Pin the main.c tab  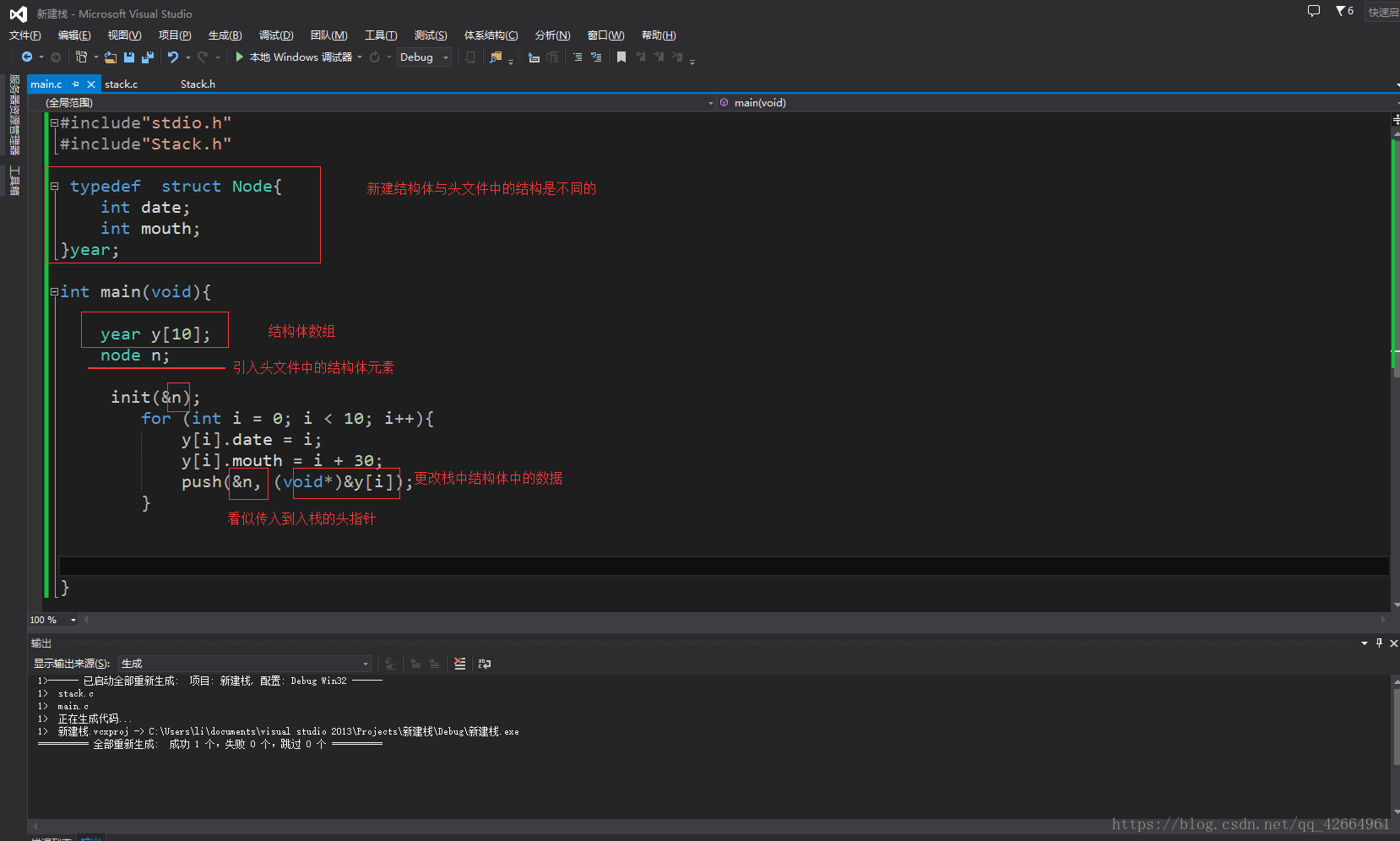(x=76, y=84)
